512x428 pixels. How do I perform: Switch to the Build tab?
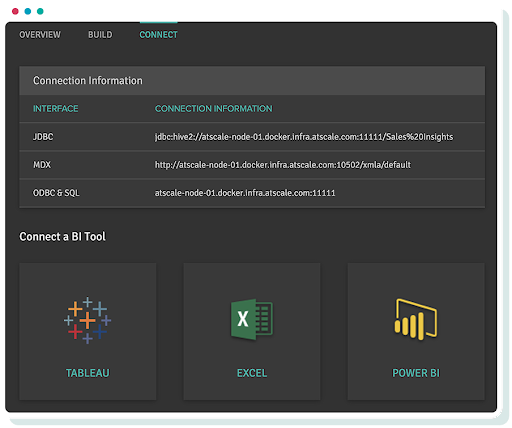[x=100, y=35]
